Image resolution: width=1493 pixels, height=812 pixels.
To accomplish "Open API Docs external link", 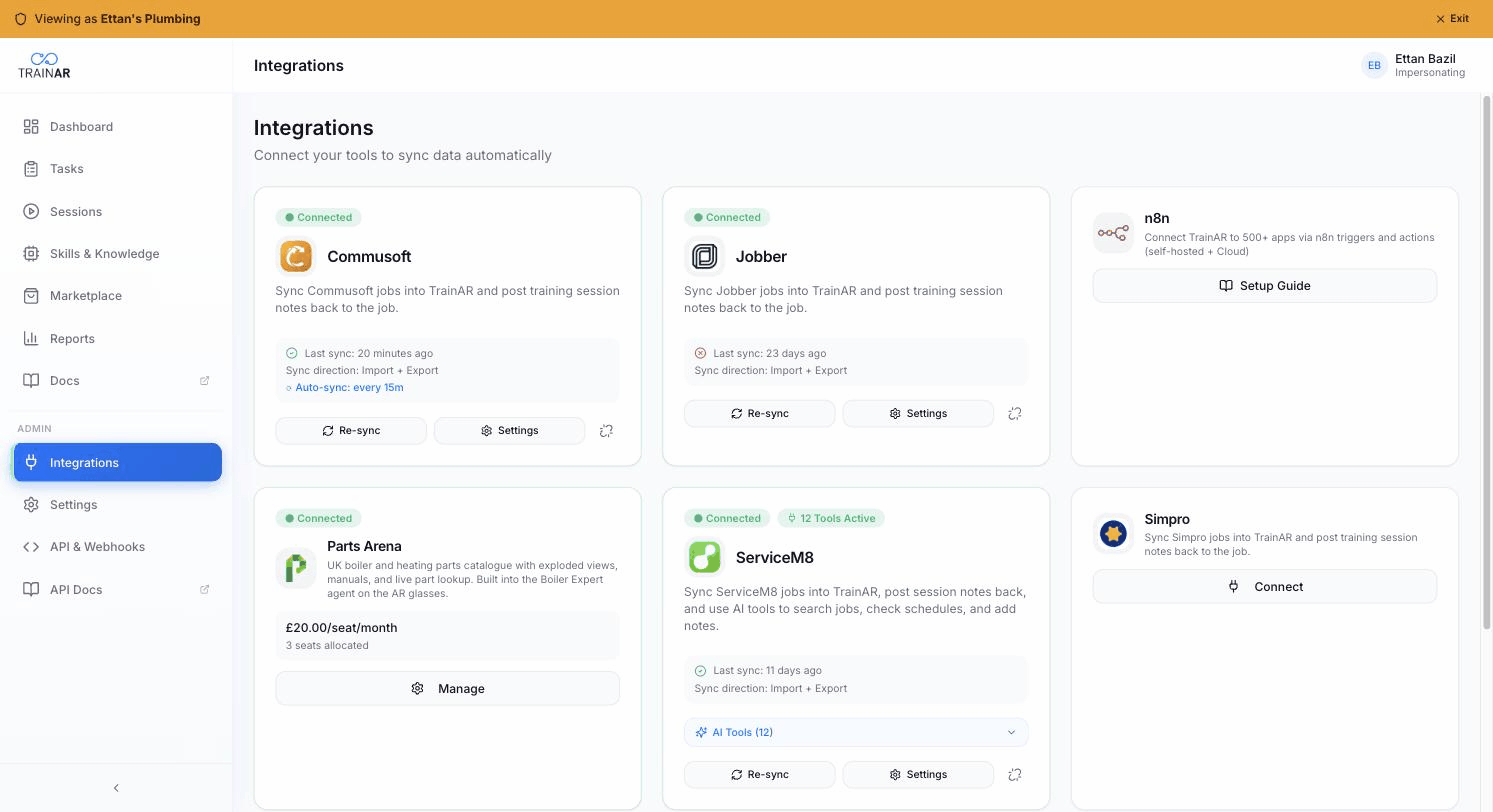I will [117, 590].
